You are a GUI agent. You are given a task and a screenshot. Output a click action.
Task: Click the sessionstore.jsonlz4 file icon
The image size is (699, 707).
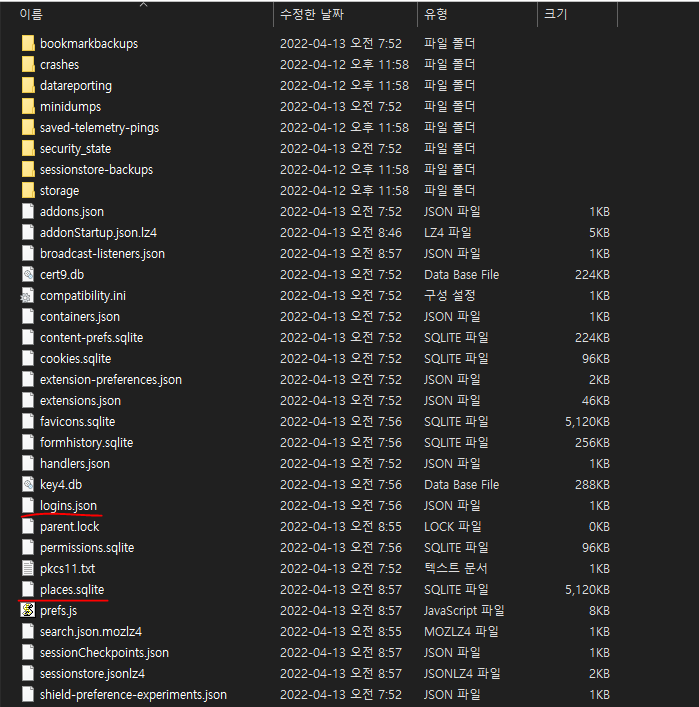click(x=28, y=674)
